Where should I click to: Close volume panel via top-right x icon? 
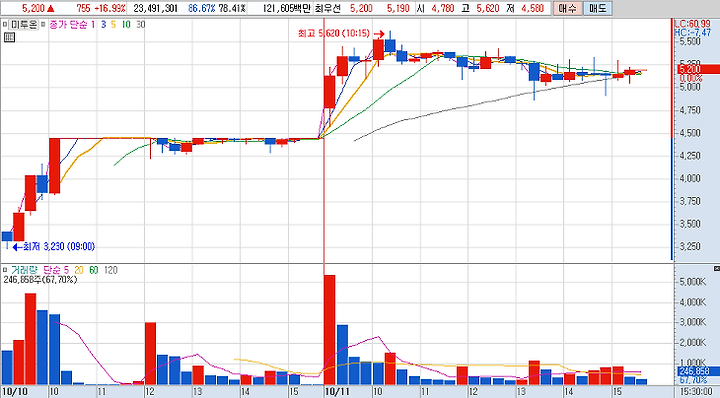[x=716, y=268]
